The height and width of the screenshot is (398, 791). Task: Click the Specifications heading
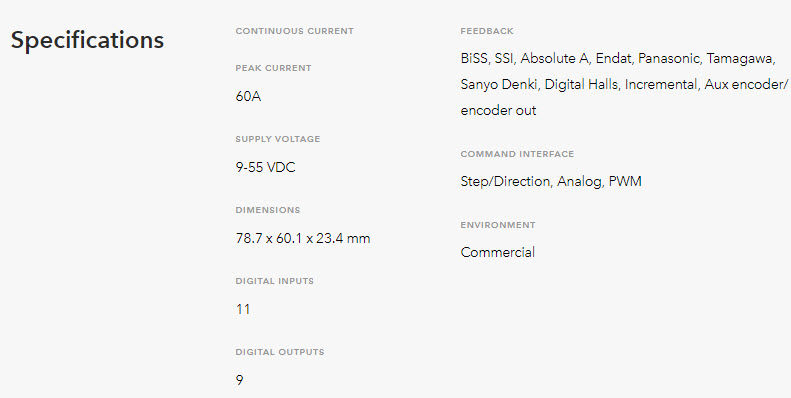tap(87, 40)
